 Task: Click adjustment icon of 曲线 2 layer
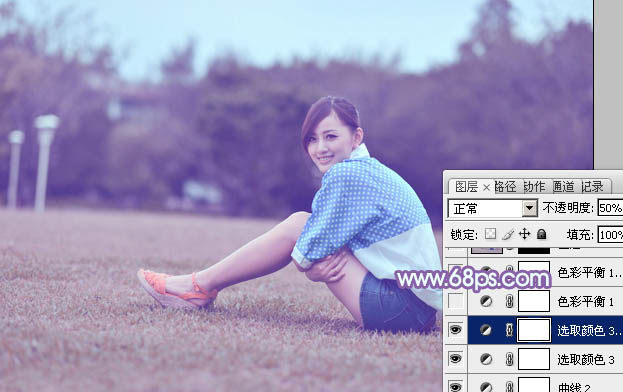point(486,387)
